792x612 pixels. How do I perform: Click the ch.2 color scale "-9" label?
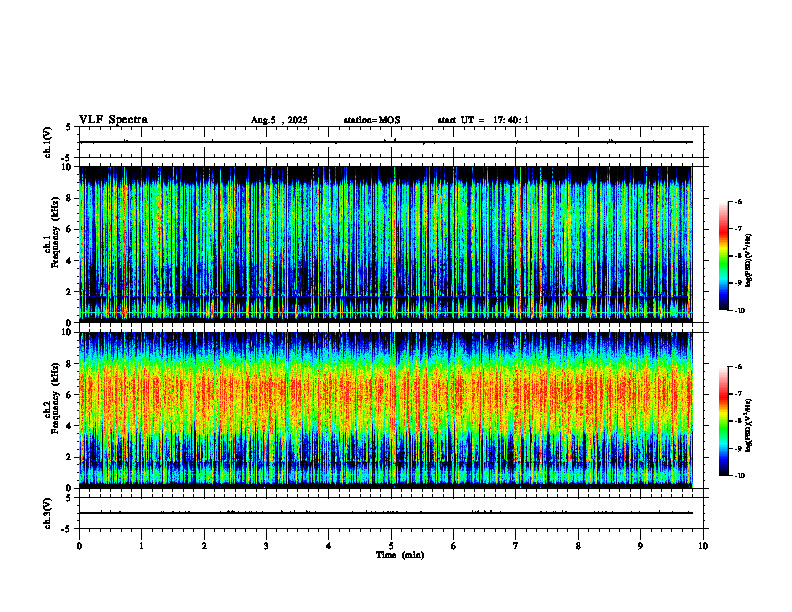738,448
